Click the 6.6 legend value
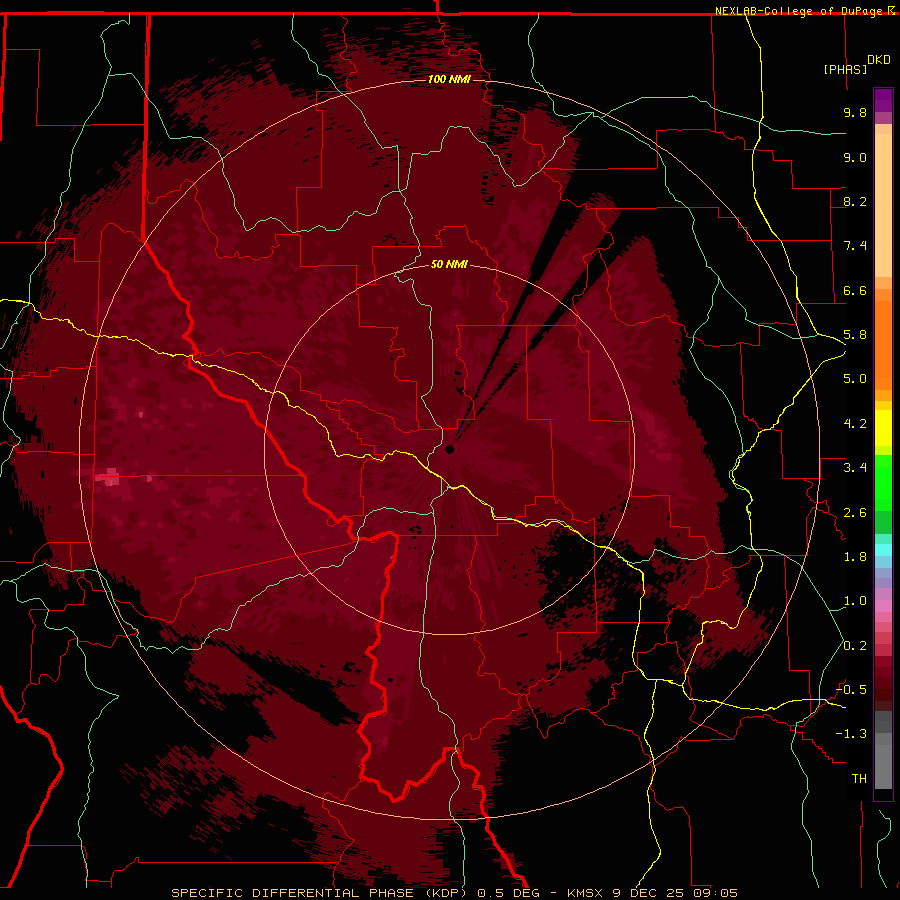 coord(855,290)
